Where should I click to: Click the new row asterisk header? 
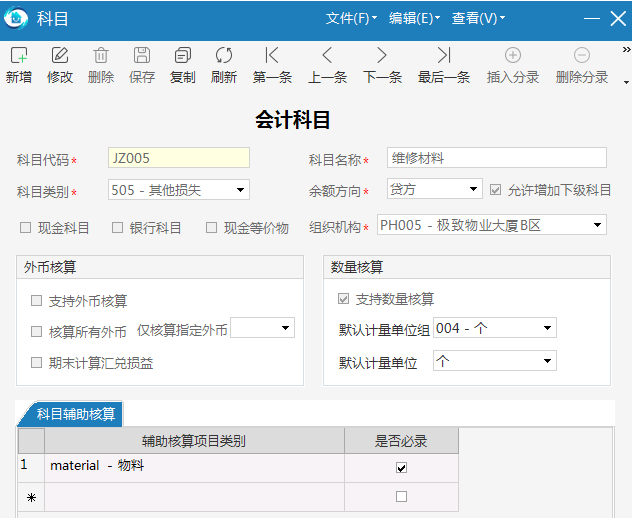[31, 497]
